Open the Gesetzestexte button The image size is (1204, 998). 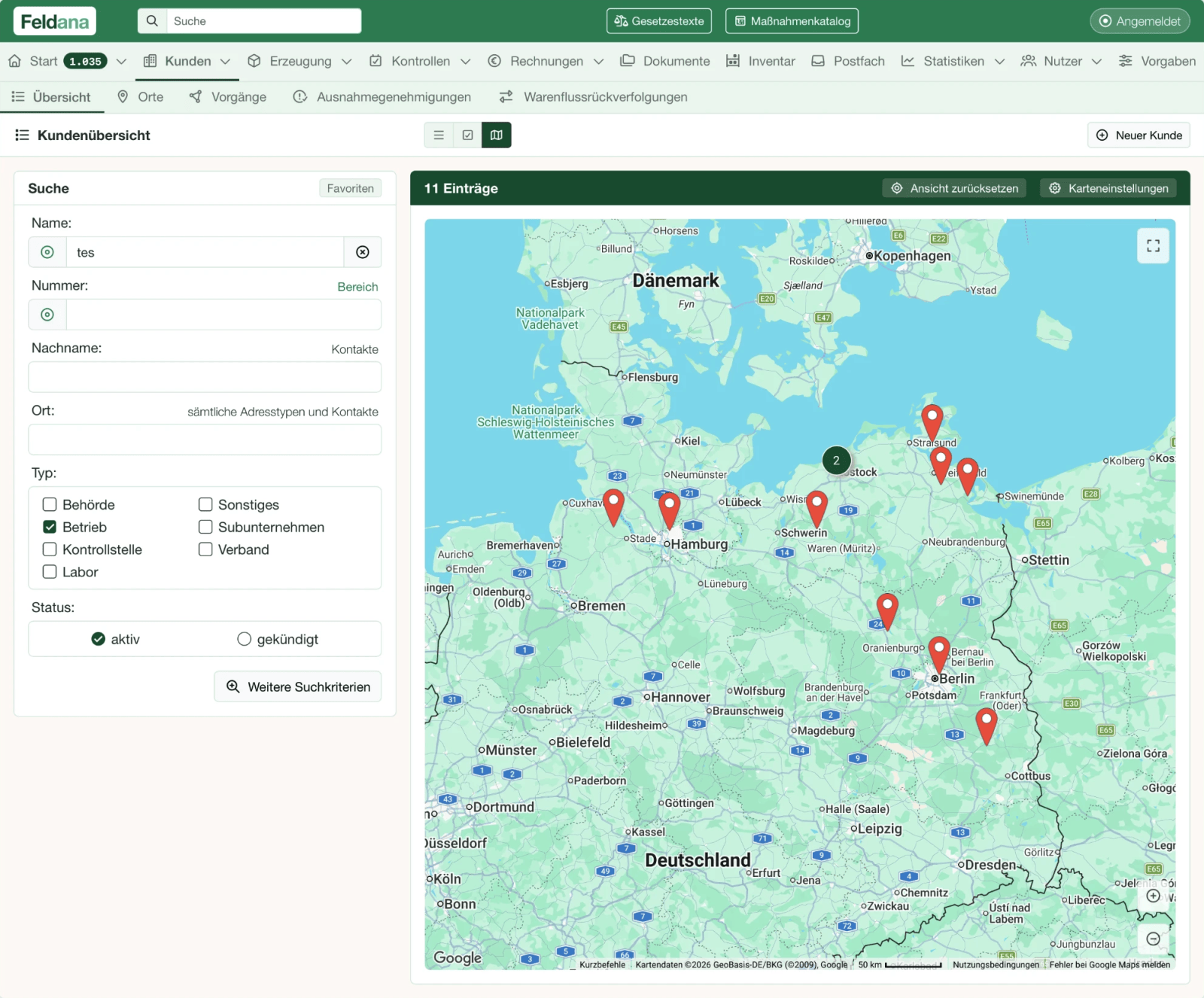659,21
